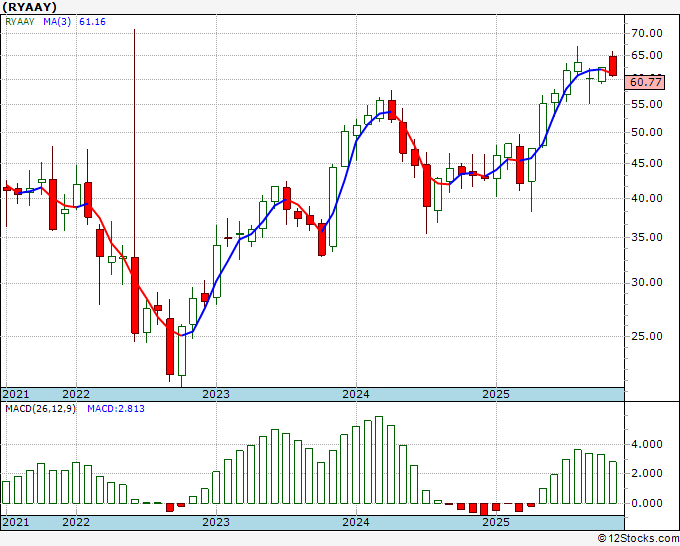The width and height of the screenshot is (680, 546).
Task: Click the MACD(26,12,9) indicator label
Action: coord(40,409)
